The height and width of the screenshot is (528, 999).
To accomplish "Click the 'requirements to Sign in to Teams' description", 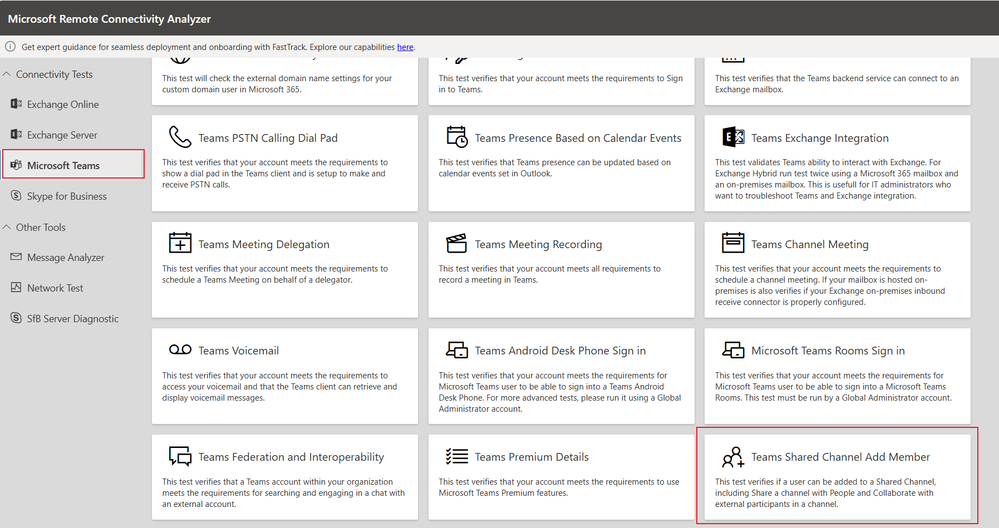I will tap(561, 83).
